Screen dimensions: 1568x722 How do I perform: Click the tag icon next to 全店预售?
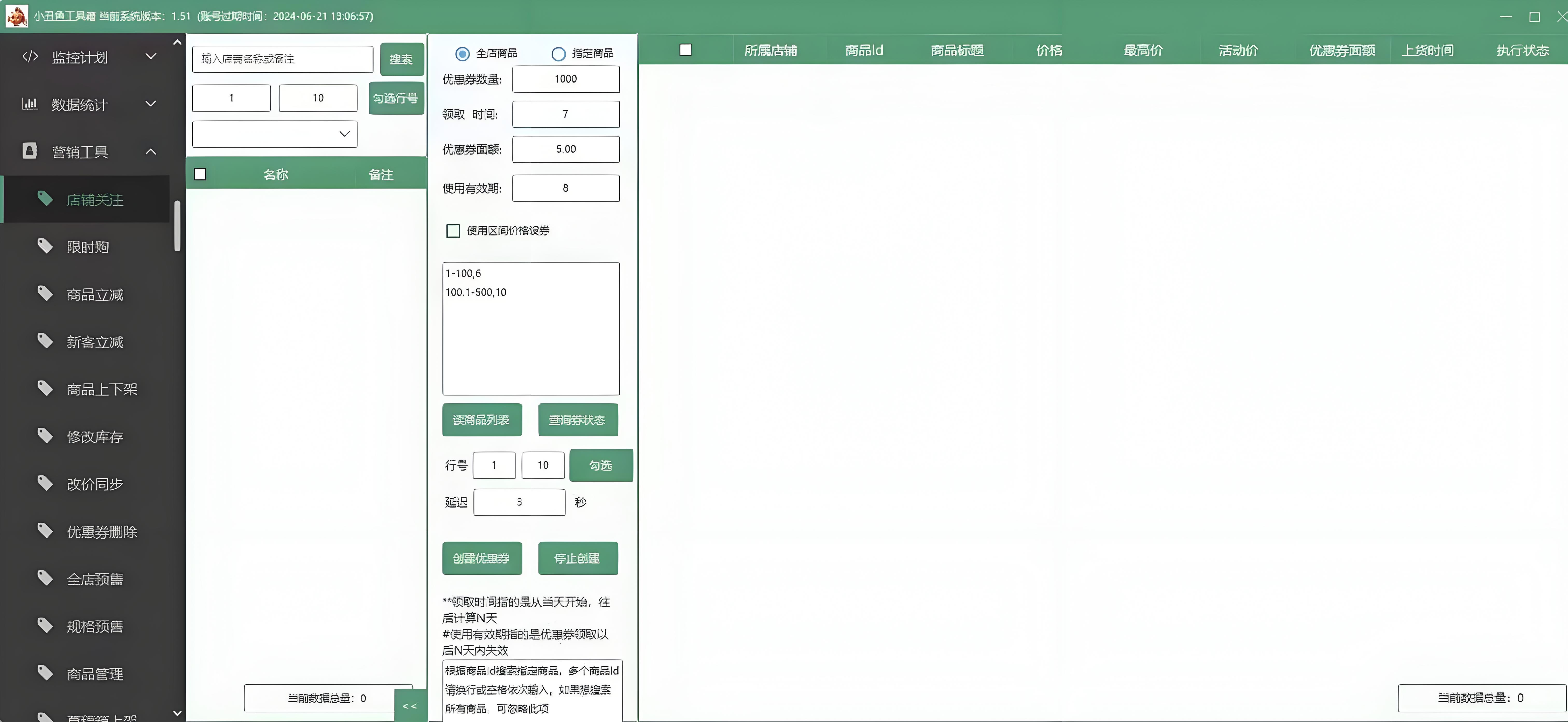[x=45, y=578]
